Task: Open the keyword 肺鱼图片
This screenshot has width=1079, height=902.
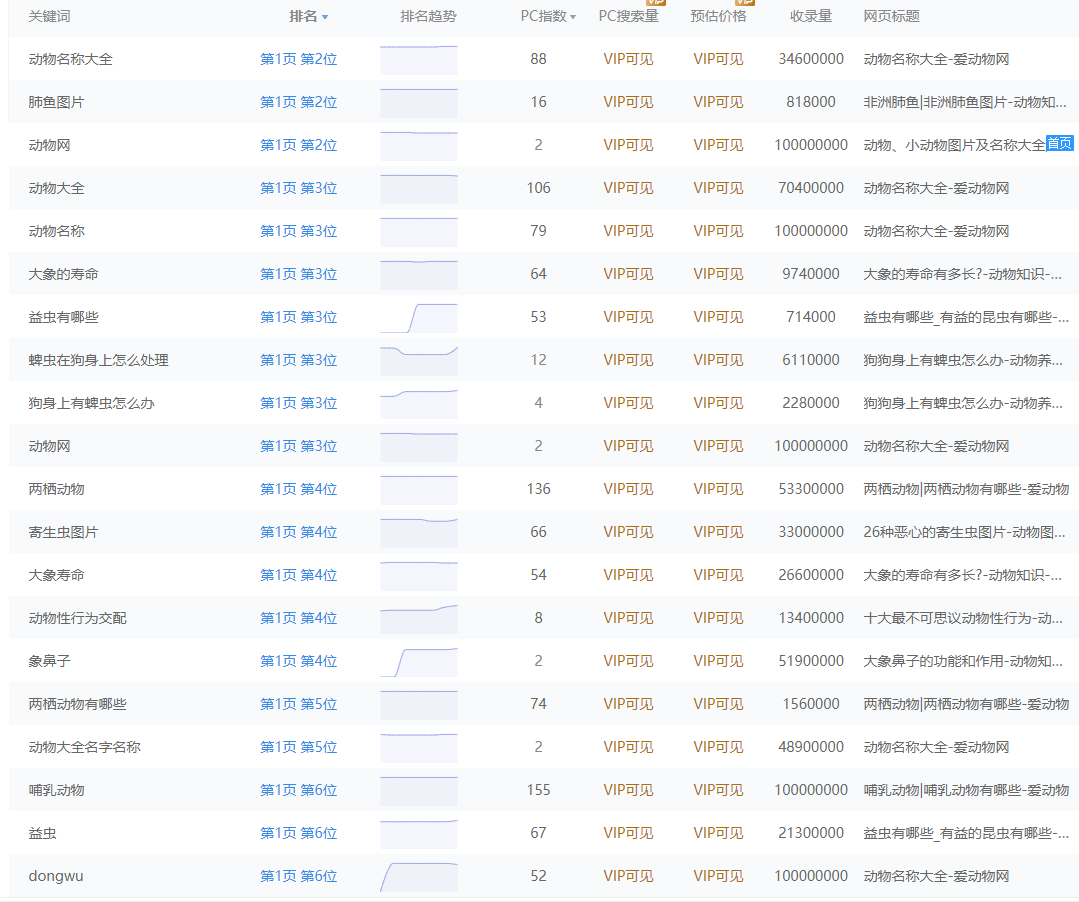Action: tap(56, 103)
